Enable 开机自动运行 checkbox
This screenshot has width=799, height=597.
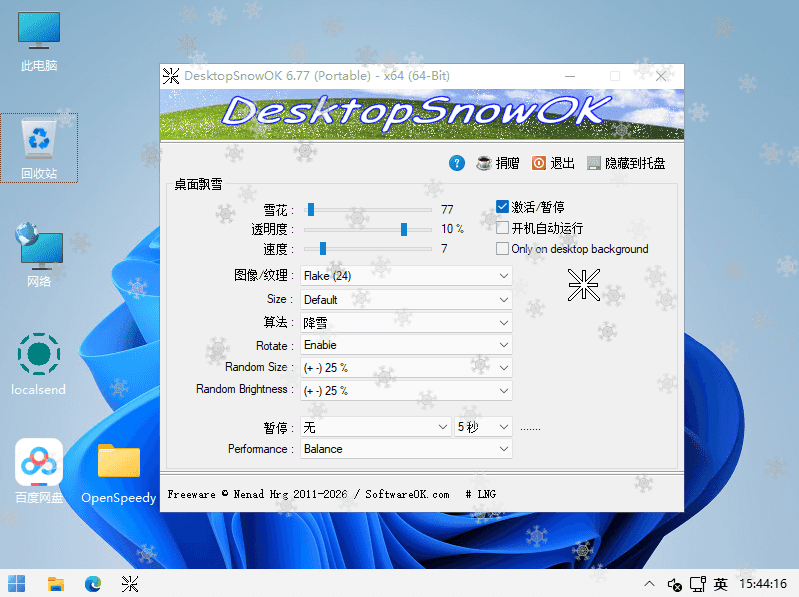(x=502, y=227)
